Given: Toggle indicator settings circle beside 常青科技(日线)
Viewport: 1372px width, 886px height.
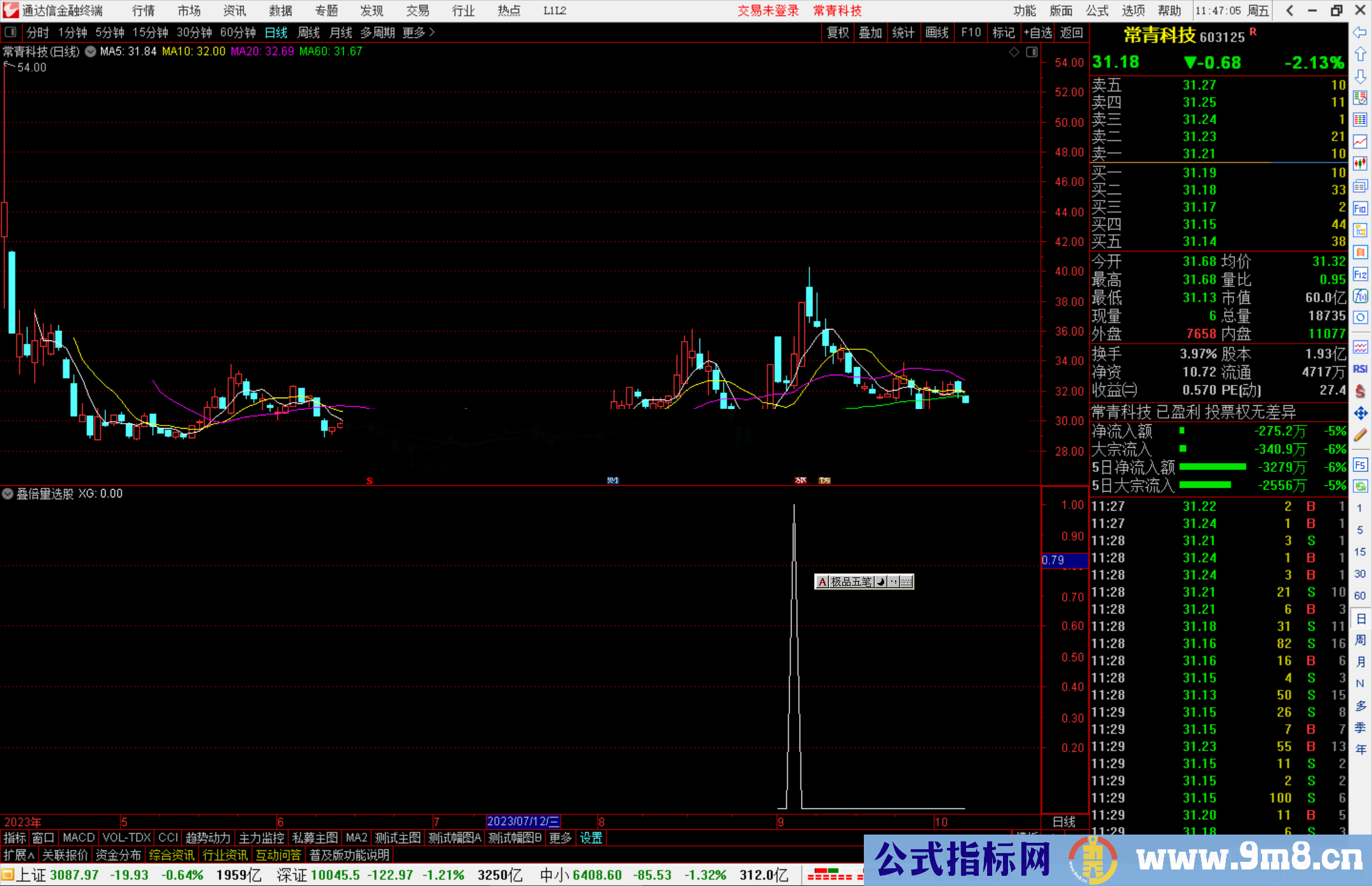Looking at the screenshot, I should [91, 51].
